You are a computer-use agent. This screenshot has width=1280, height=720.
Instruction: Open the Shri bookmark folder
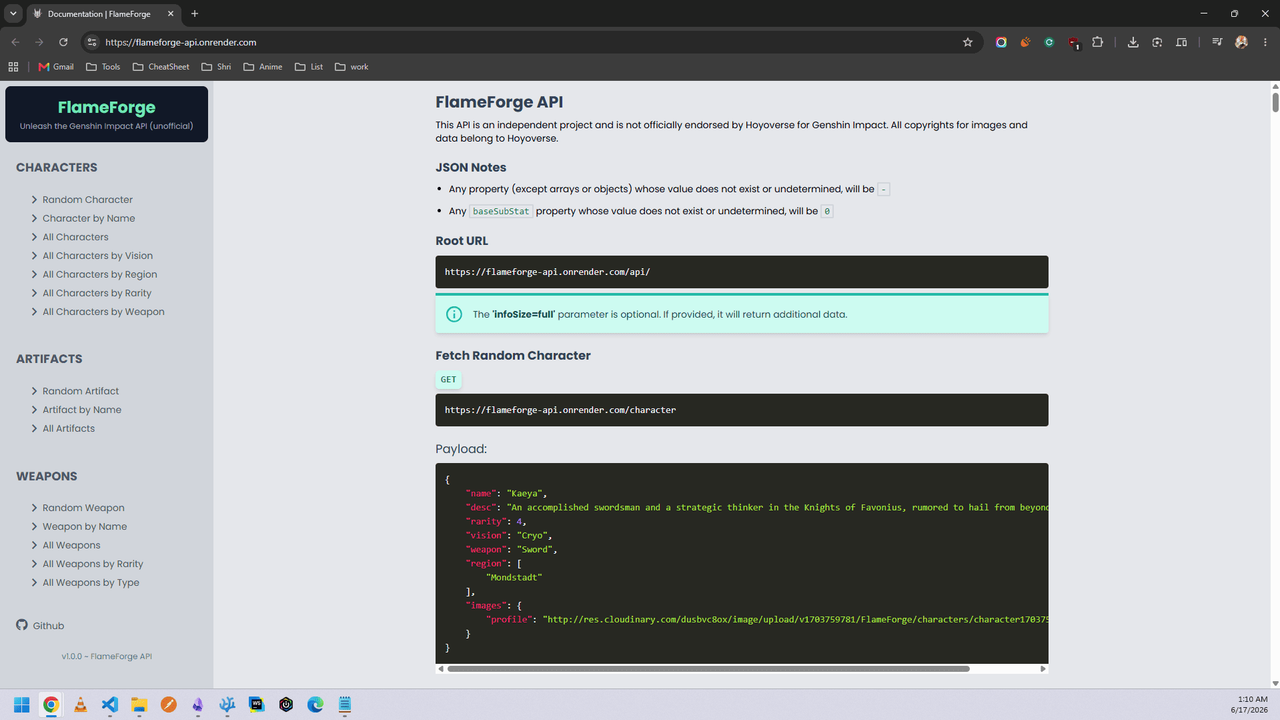[216, 67]
